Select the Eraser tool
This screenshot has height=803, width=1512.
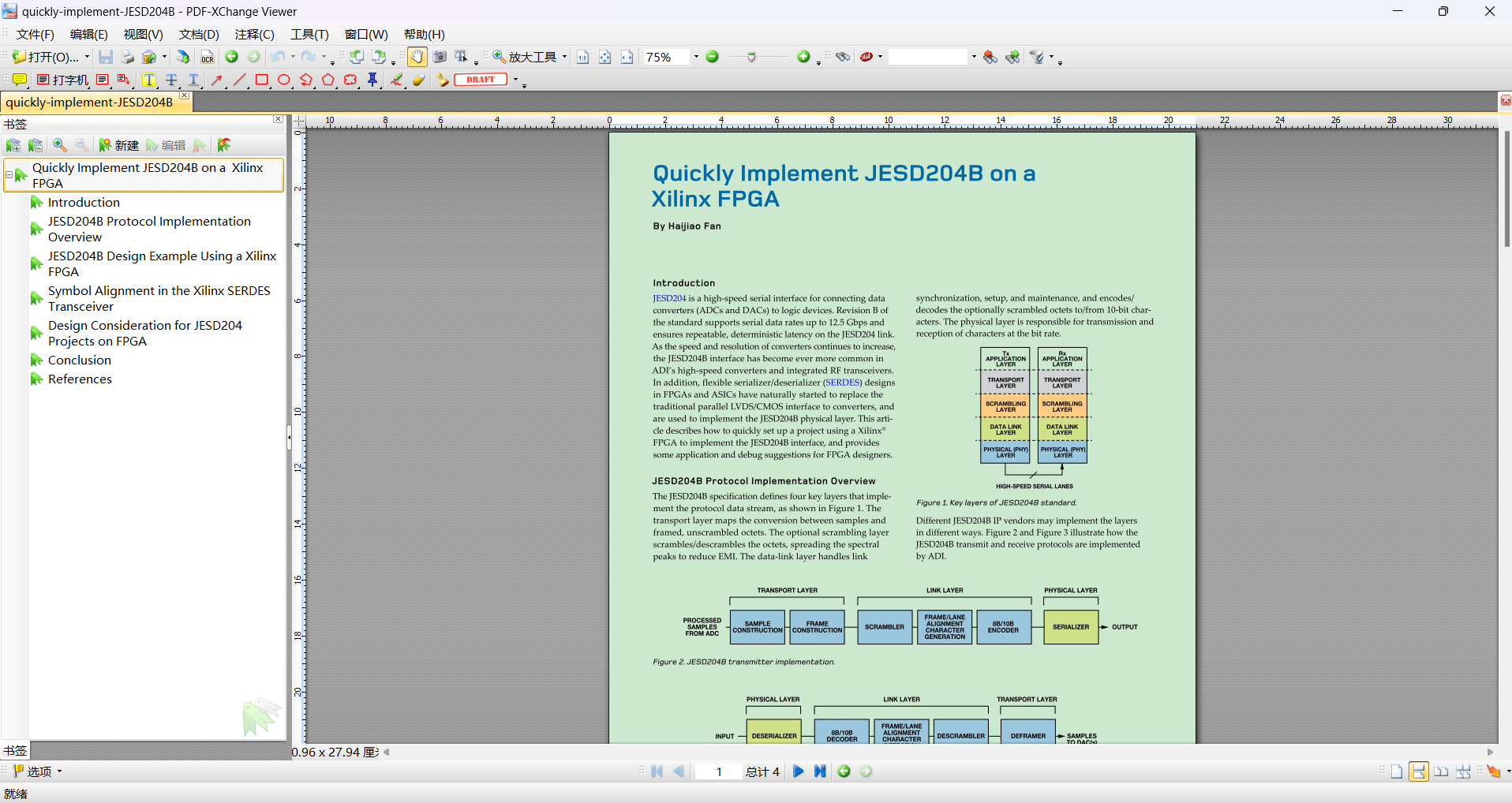pos(419,80)
